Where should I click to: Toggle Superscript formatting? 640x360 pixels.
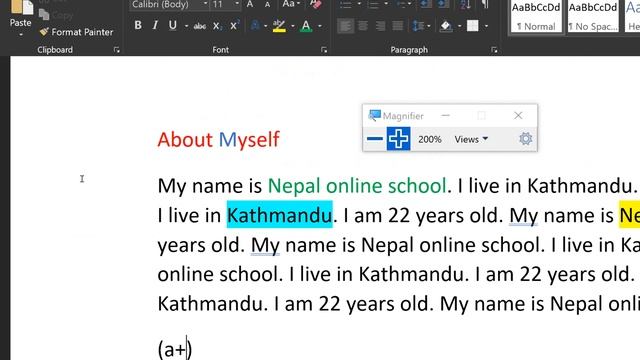pyautogui.click(x=234, y=25)
